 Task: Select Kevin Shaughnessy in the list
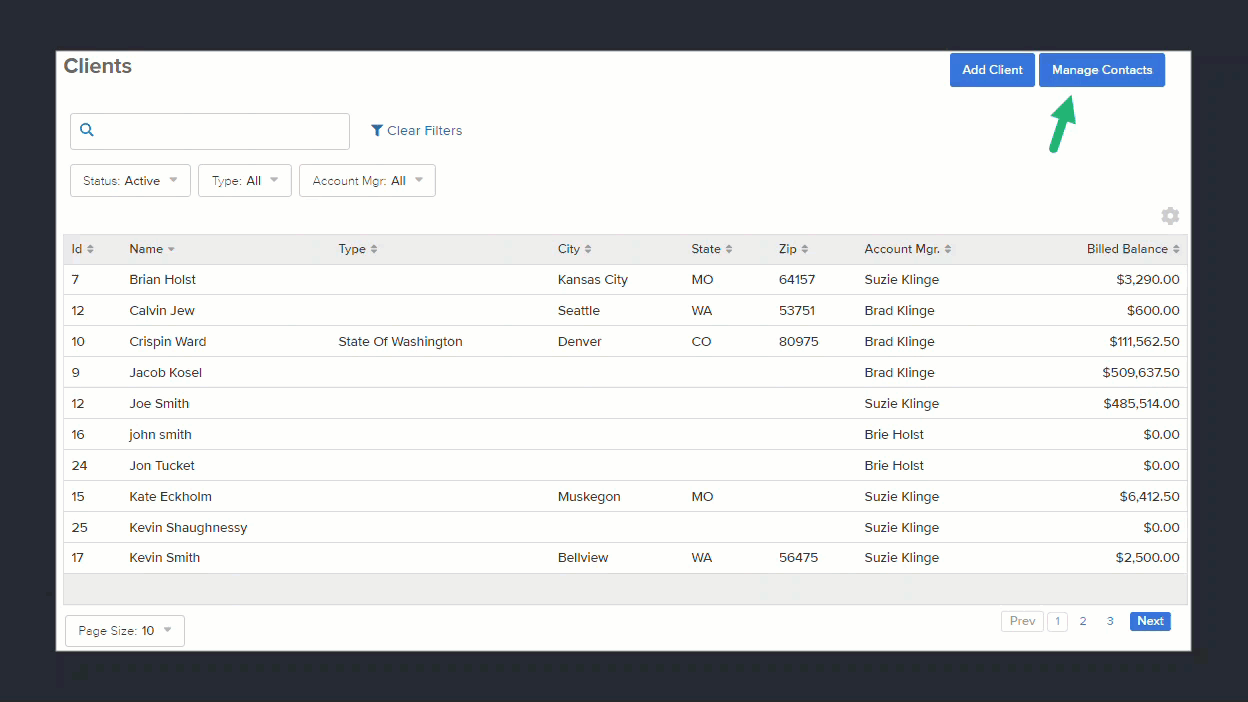(x=188, y=528)
